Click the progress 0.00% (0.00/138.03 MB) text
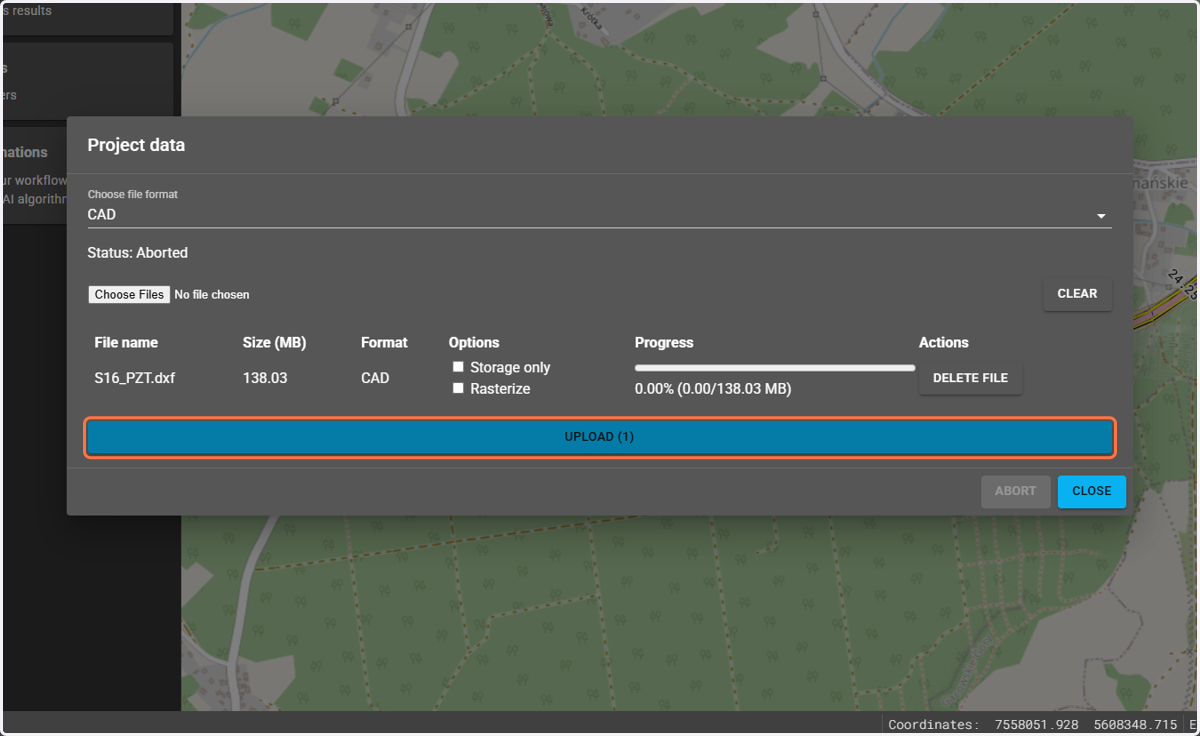 (x=713, y=388)
